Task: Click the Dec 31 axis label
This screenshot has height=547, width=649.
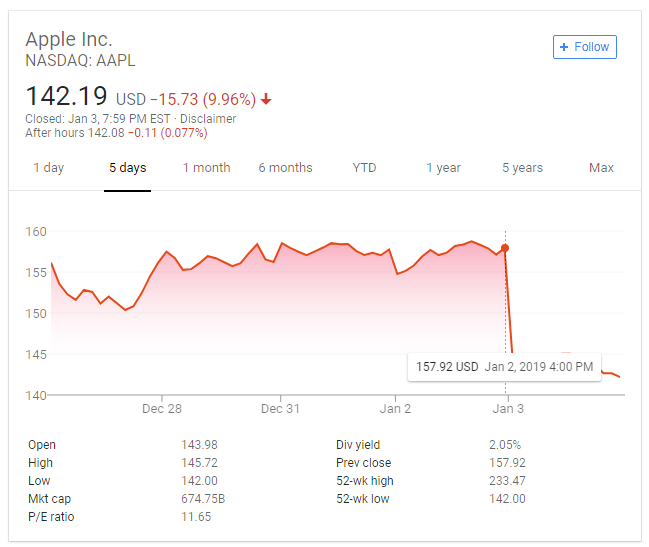Action: 280,408
